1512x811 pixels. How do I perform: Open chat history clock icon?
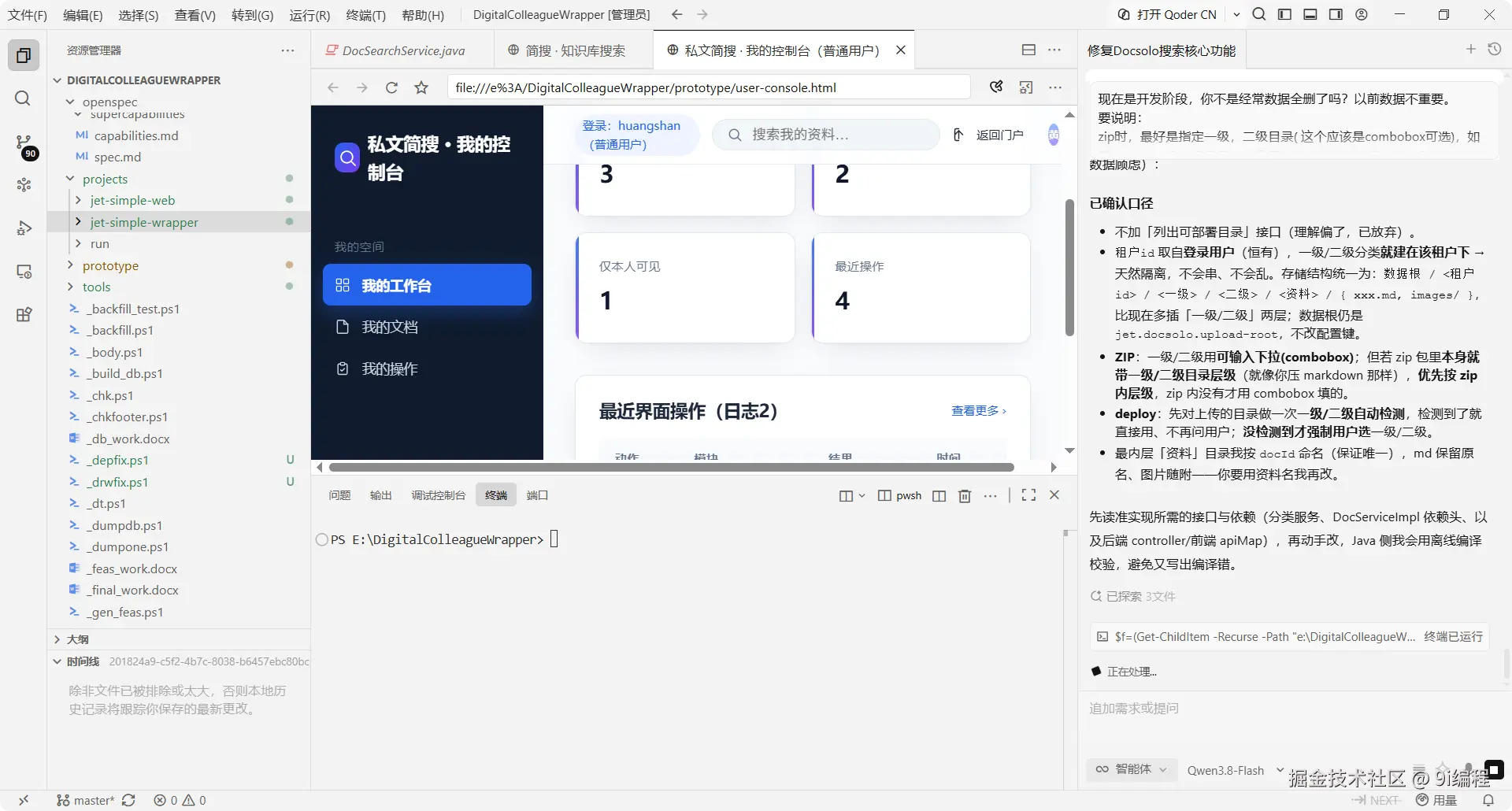point(1494,50)
